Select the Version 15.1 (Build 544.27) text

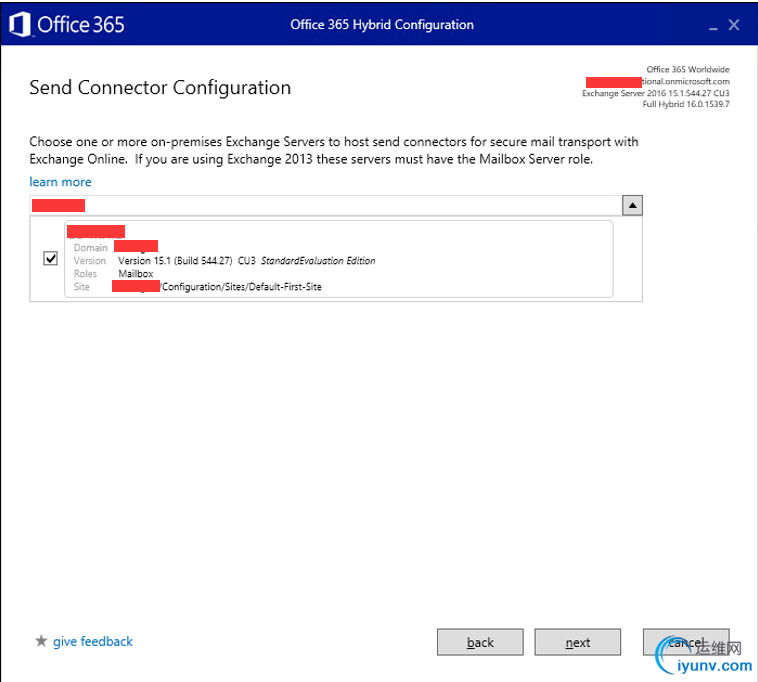pos(175,261)
